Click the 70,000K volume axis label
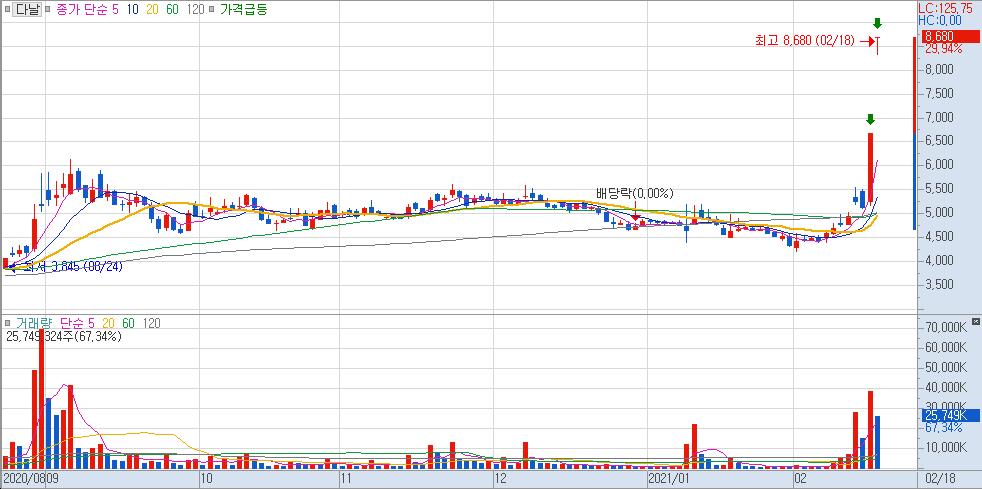Image resolution: width=982 pixels, height=489 pixels. point(944,327)
